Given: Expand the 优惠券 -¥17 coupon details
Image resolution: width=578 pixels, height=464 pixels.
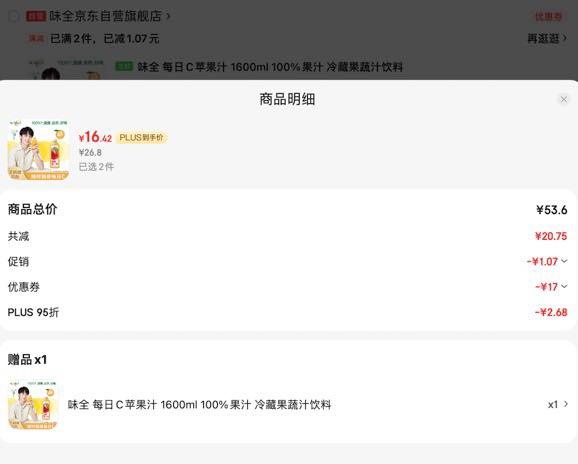Looking at the screenshot, I should point(564,286).
